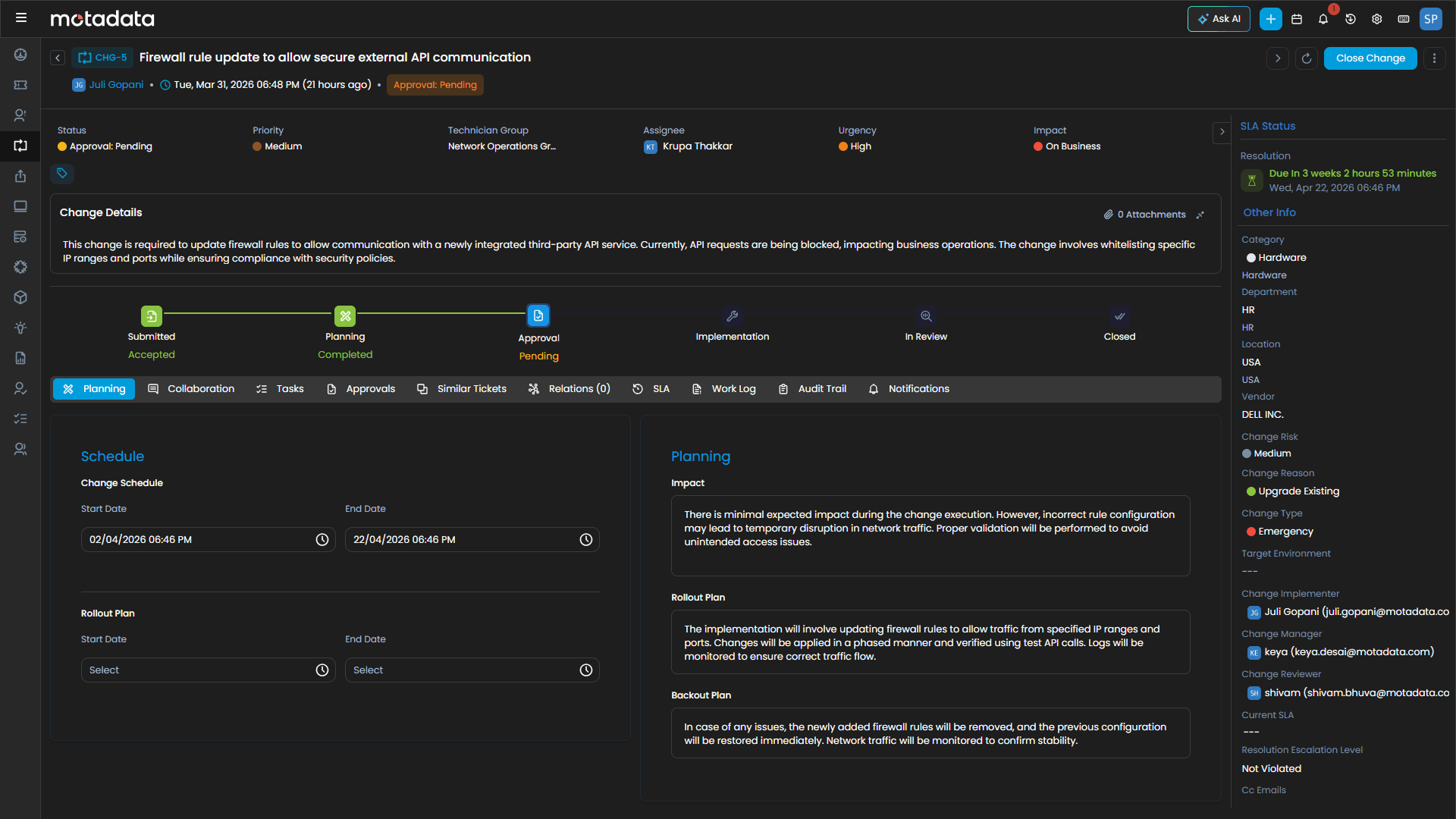Refresh the change with reload icon
The height and width of the screenshot is (819, 1456).
coord(1307,58)
